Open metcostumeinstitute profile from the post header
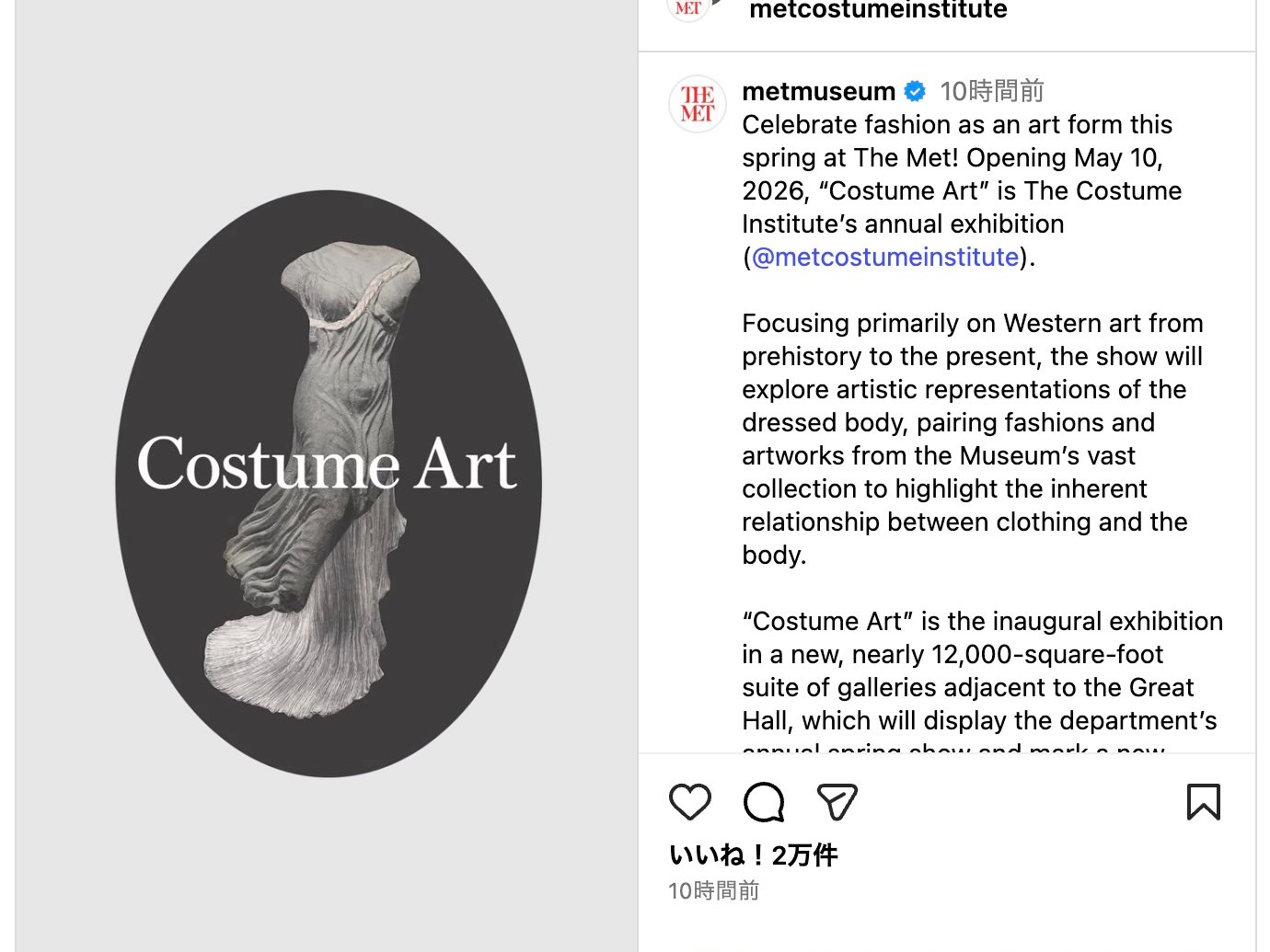 tap(878, 11)
